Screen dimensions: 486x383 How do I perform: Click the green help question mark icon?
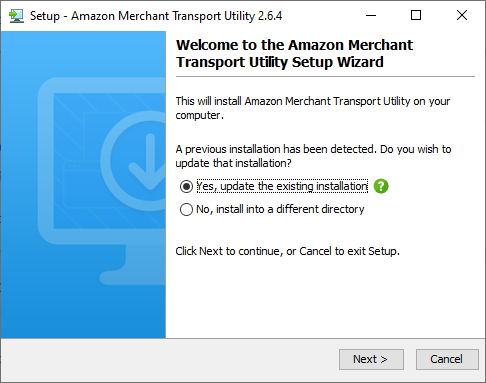[x=381, y=186]
